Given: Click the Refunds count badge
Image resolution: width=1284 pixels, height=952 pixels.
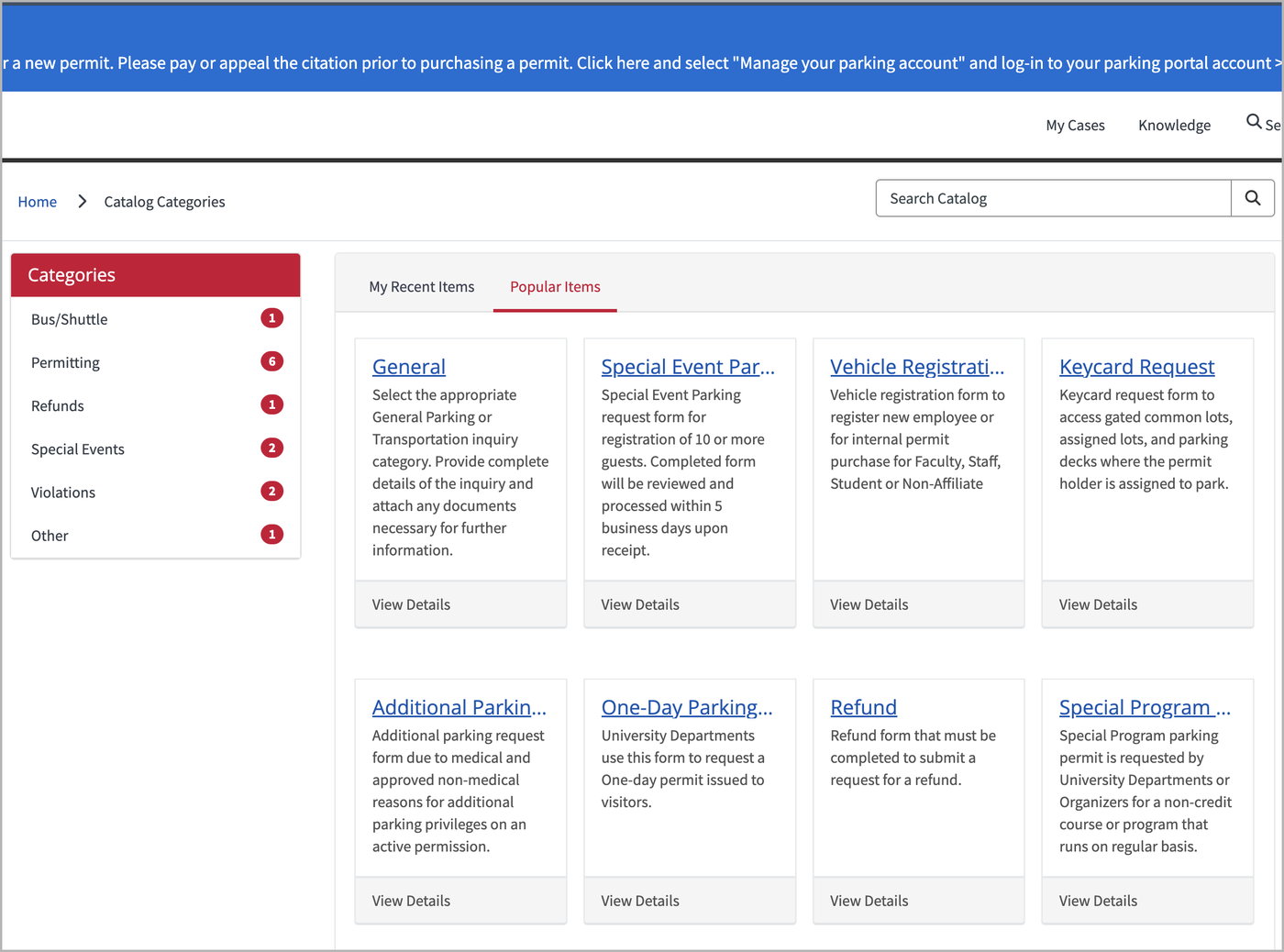Looking at the screenshot, I should 271,404.
